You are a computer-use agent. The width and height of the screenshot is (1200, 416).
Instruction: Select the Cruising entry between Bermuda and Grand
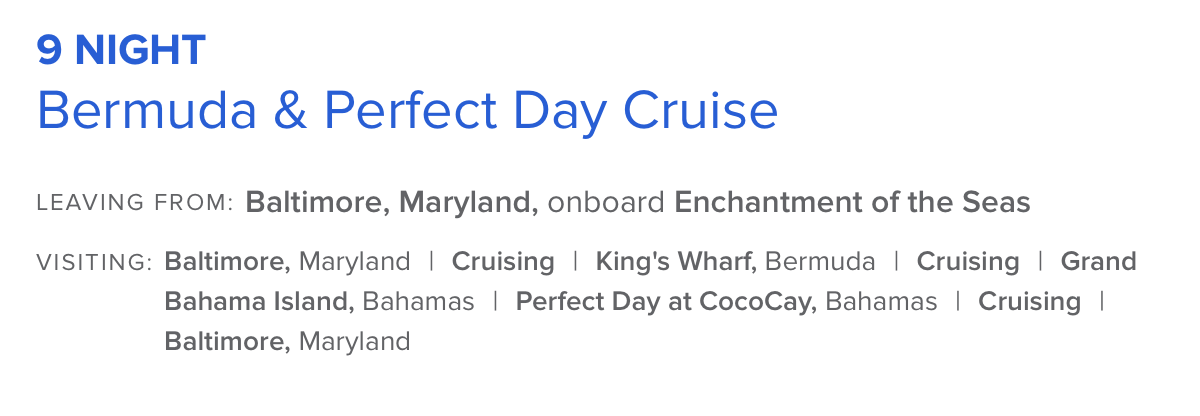(x=968, y=262)
